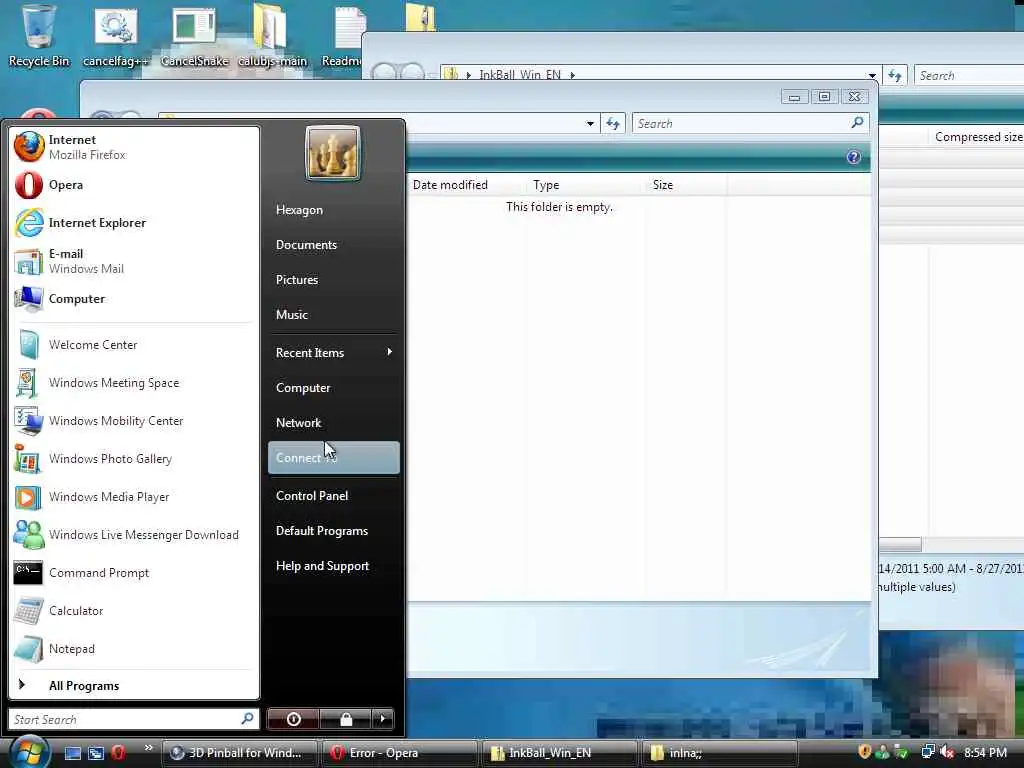Click the Windows Start orb
The height and width of the screenshot is (768, 1024).
click(28, 751)
